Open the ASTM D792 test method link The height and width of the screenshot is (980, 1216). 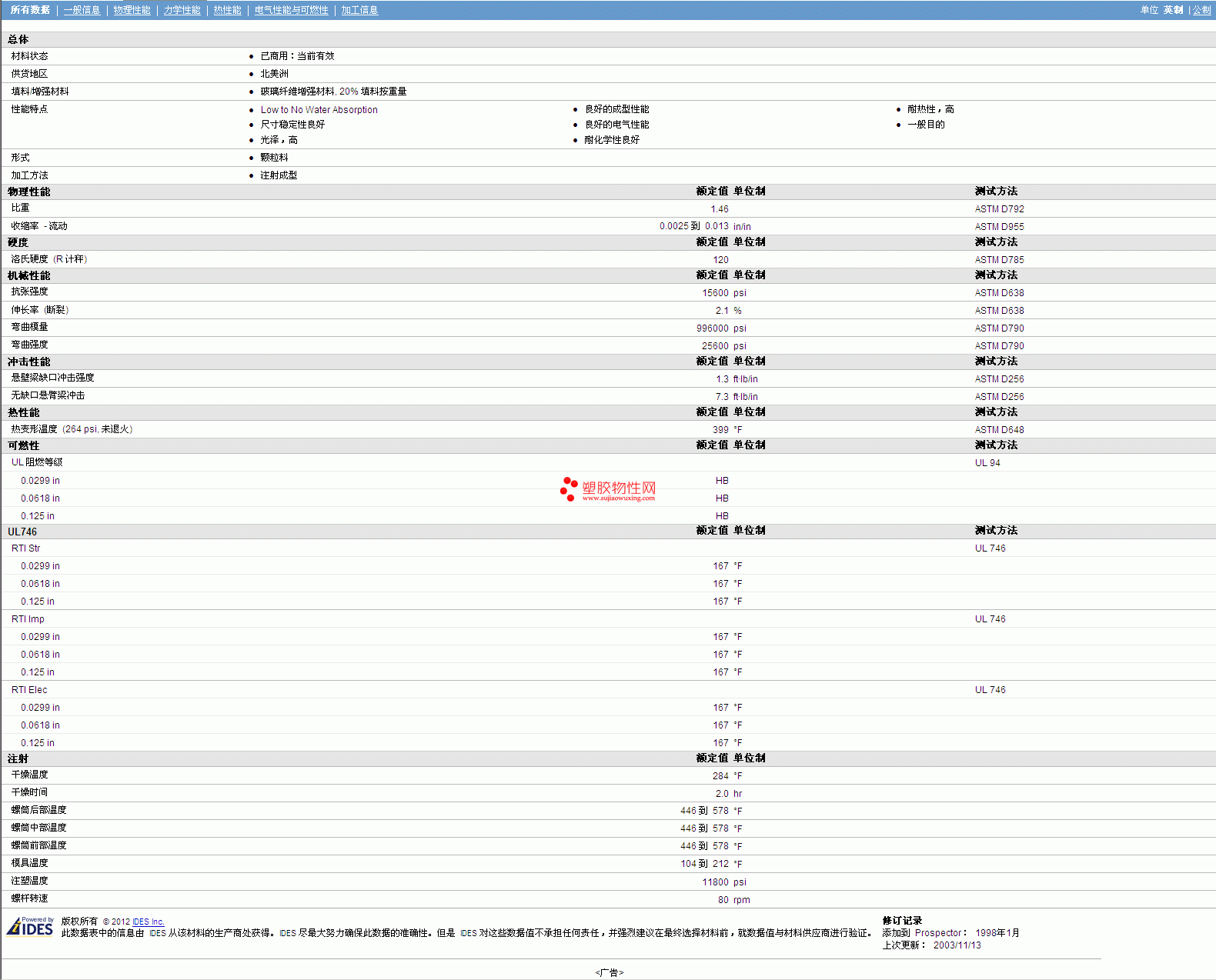pyautogui.click(x=999, y=209)
